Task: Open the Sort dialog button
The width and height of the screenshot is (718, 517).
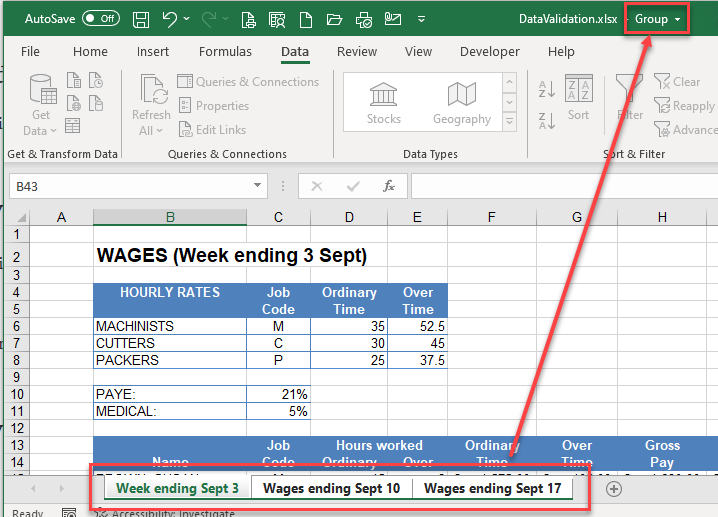Action: [578, 98]
